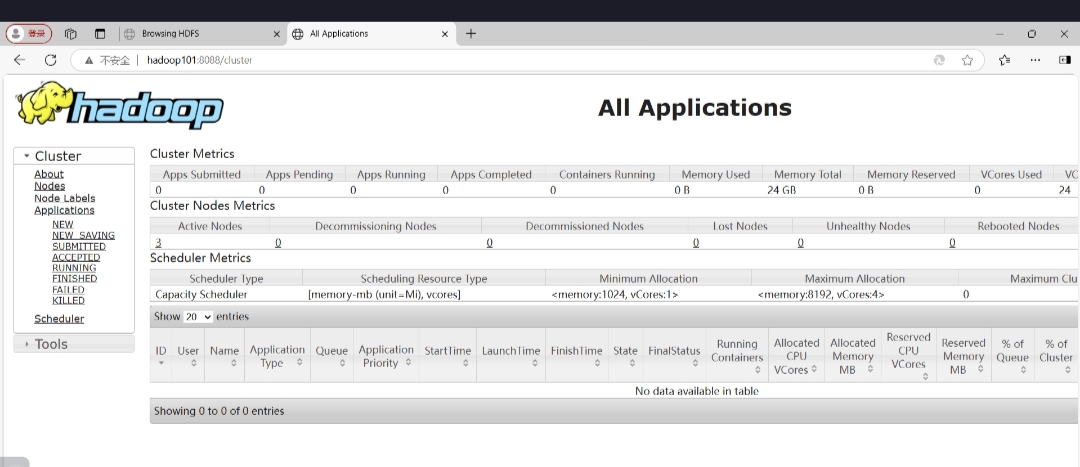
Task: Close the Browsing HDFS tab
Action: coord(277,34)
